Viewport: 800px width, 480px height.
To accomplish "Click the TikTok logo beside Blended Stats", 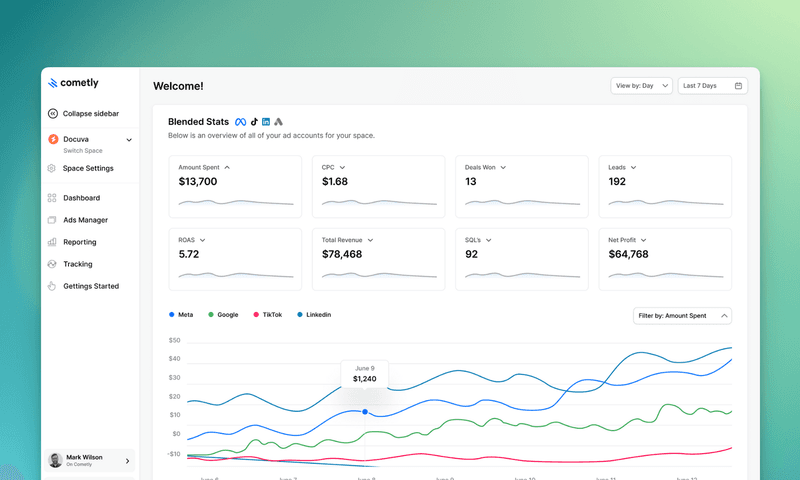I will click(254, 122).
